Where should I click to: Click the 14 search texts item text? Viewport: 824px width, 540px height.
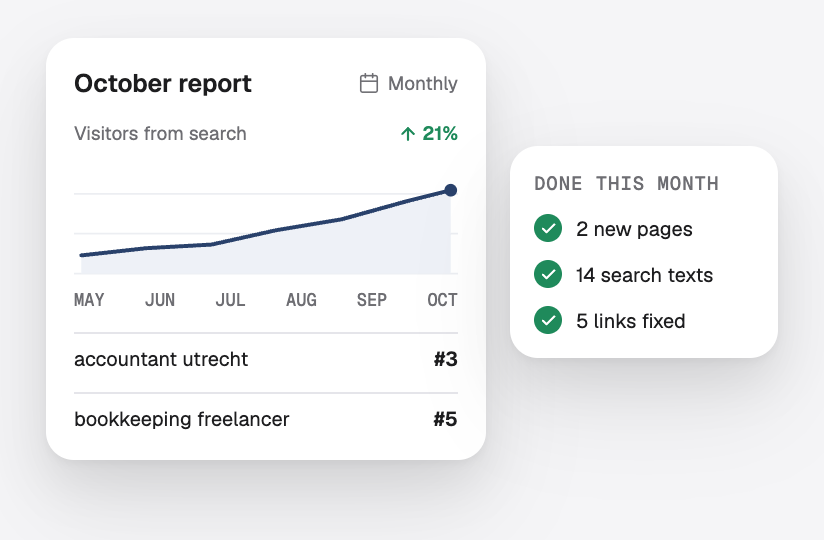pyautogui.click(x=644, y=275)
